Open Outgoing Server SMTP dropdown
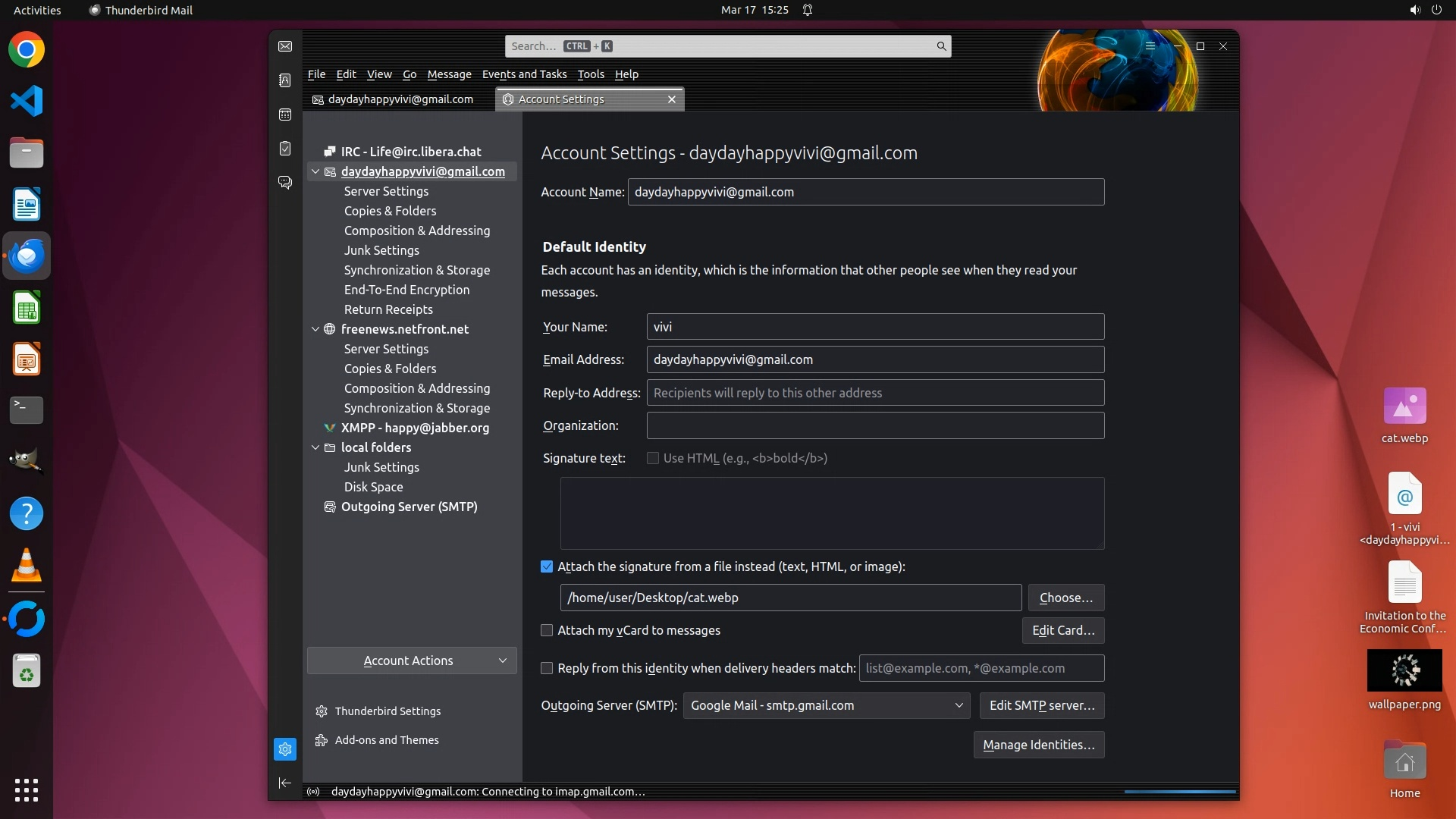The image size is (1456, 819). click(x=827, y=705)
